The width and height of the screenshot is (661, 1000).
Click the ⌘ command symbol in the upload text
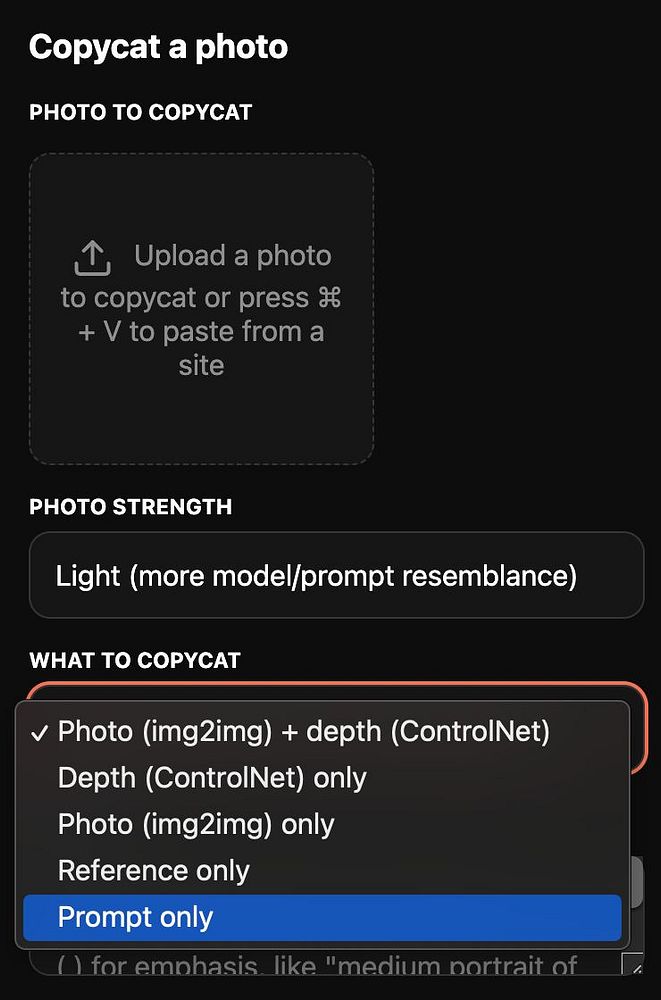pos(329,297)
